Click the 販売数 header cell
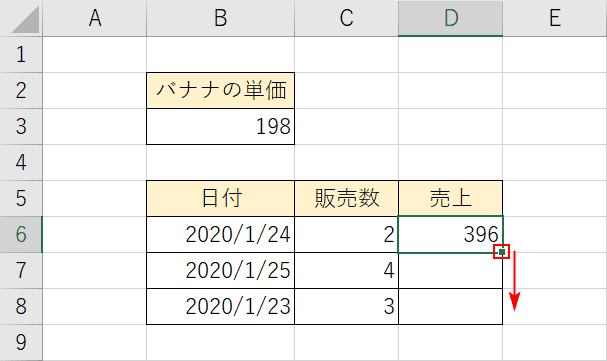This screenshot has height=361, width=607. (346, 198)
